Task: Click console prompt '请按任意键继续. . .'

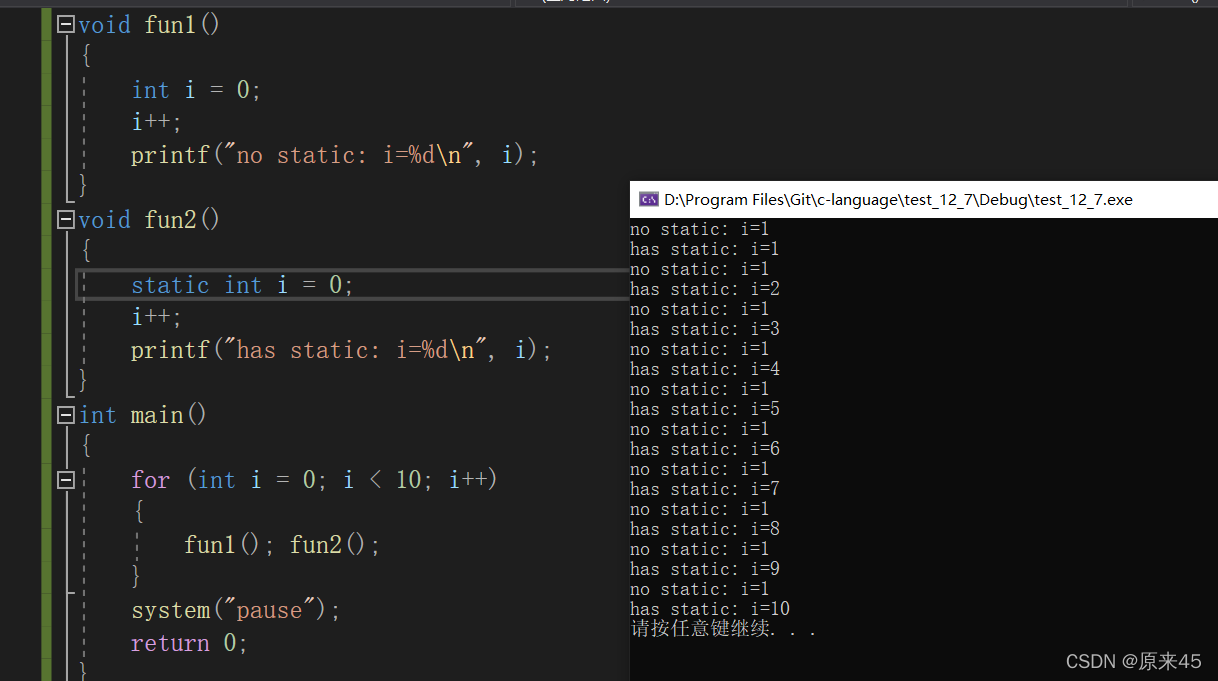Action: pos(724,629)
